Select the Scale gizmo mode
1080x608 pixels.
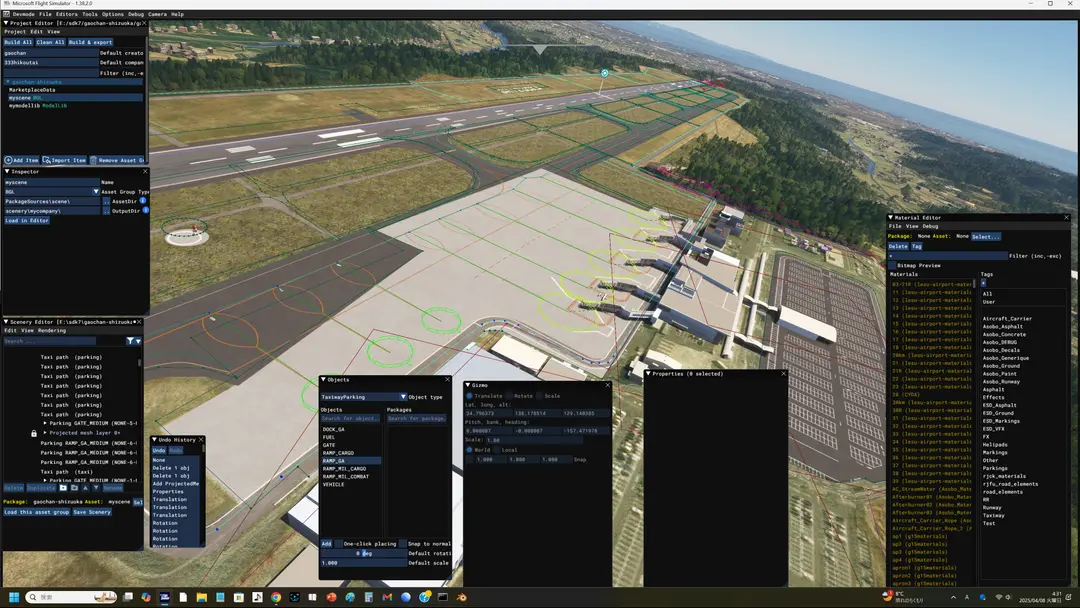[x=539, y=396]
